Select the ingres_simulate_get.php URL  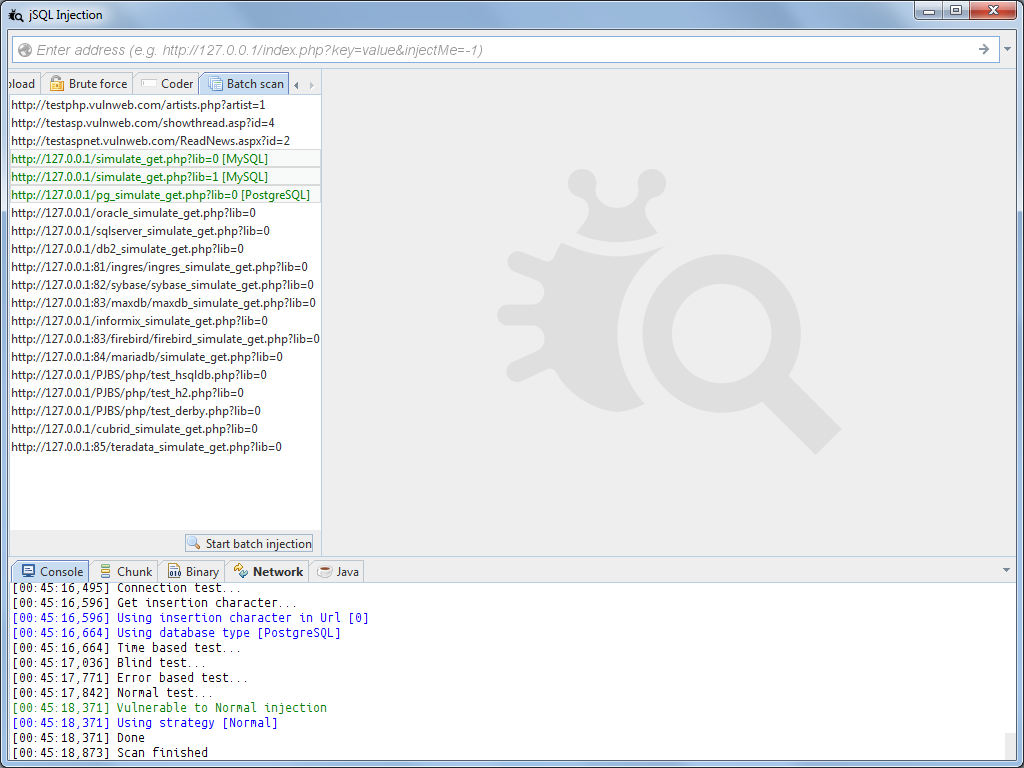click(x=165, y=266)
